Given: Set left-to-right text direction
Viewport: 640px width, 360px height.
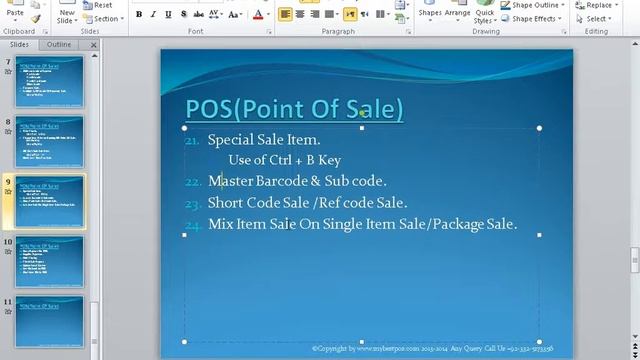Looking at the screenshot, I should pyautogui.click(x=350, y=14).
